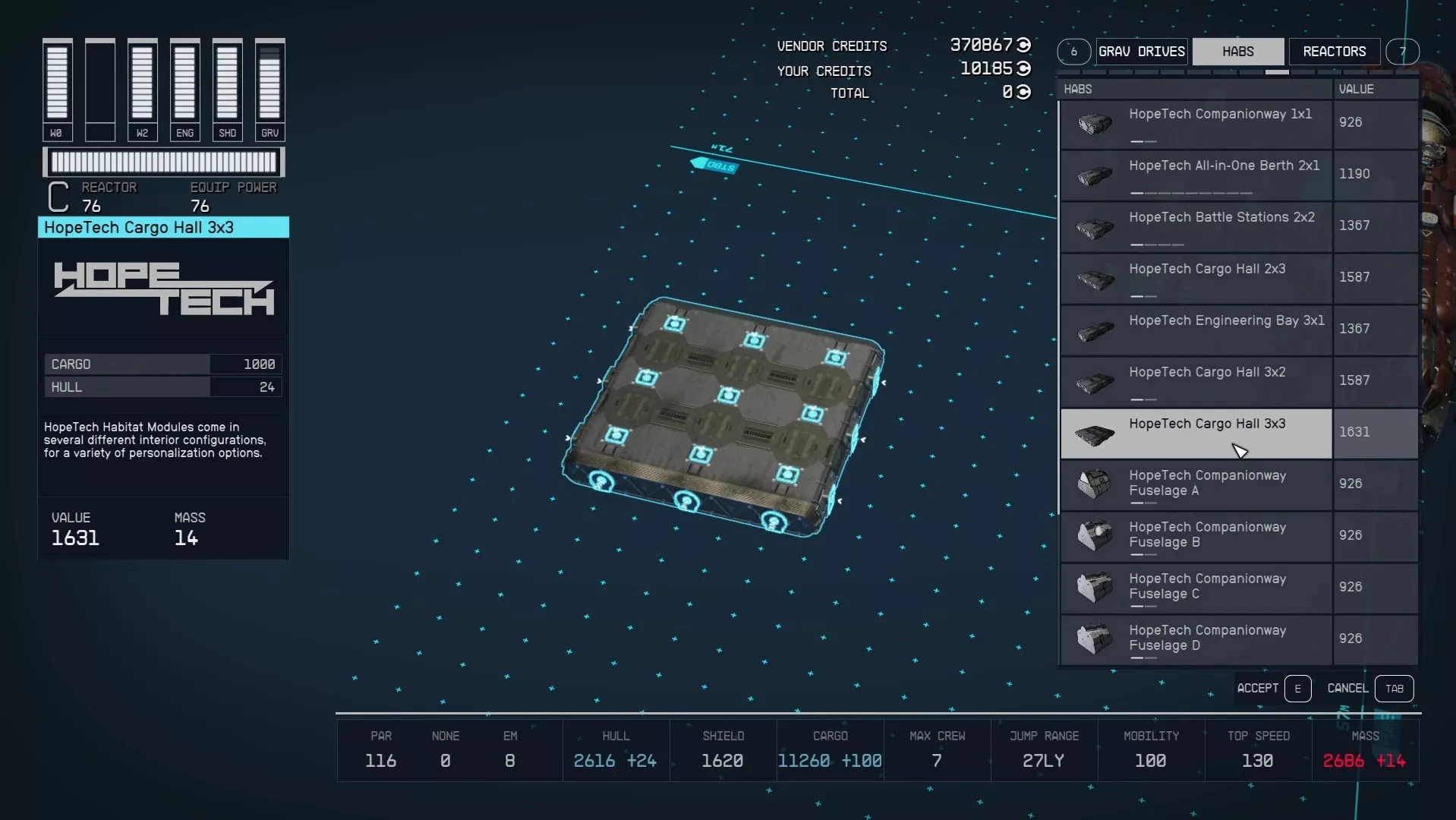The image size is (1456, 820).
Task: Click the All-in-One Berth 2x1 module icon
Action: pos(1095,175)
